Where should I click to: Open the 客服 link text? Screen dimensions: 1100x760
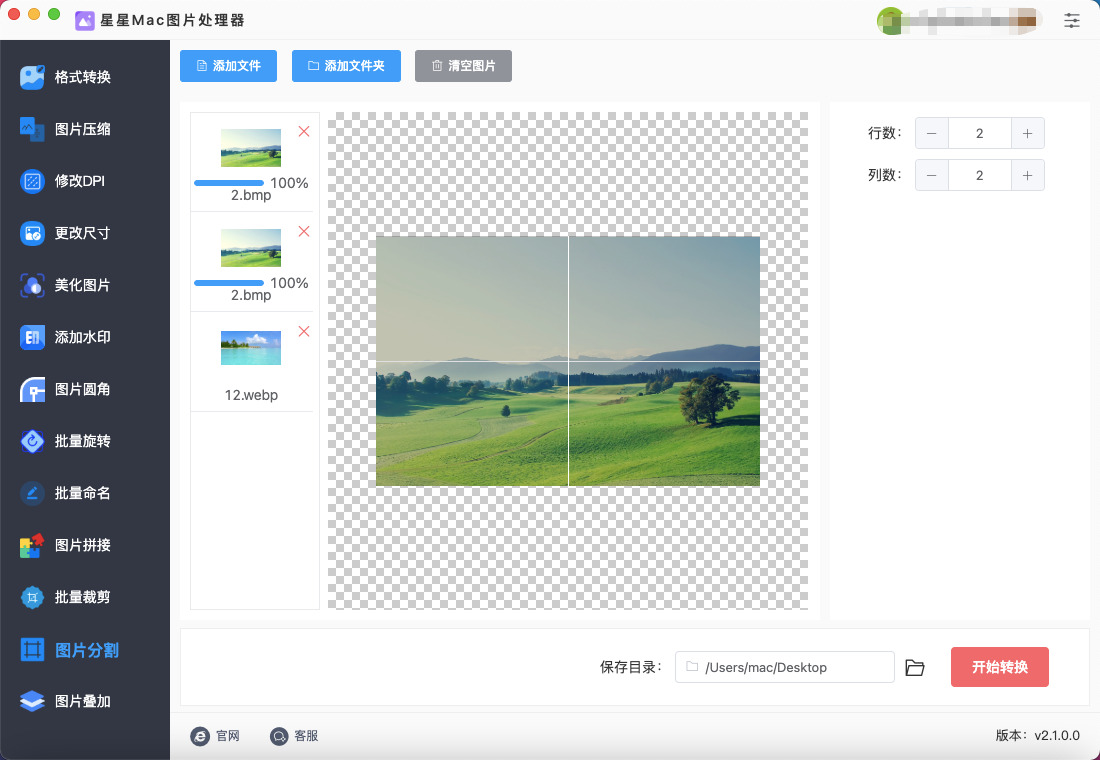[x=307, y=736]
